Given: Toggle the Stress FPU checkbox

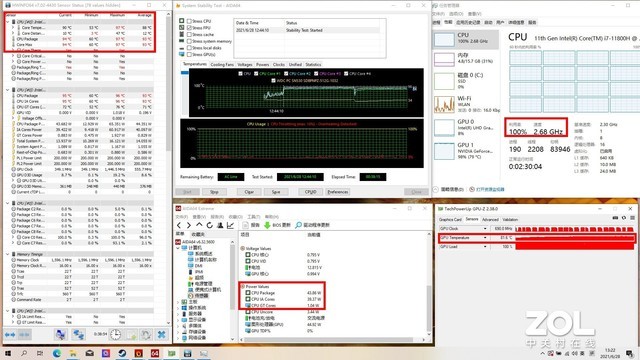Looking at the screenshot, I should [x=189, y=27].
